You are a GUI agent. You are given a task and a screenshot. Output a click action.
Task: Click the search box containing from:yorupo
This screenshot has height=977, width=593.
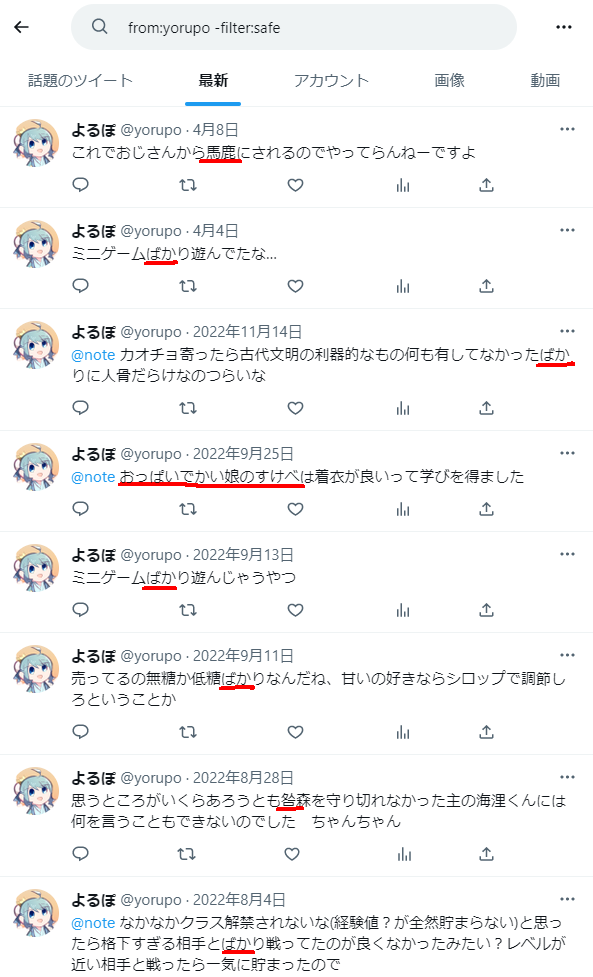coord(294,27)
